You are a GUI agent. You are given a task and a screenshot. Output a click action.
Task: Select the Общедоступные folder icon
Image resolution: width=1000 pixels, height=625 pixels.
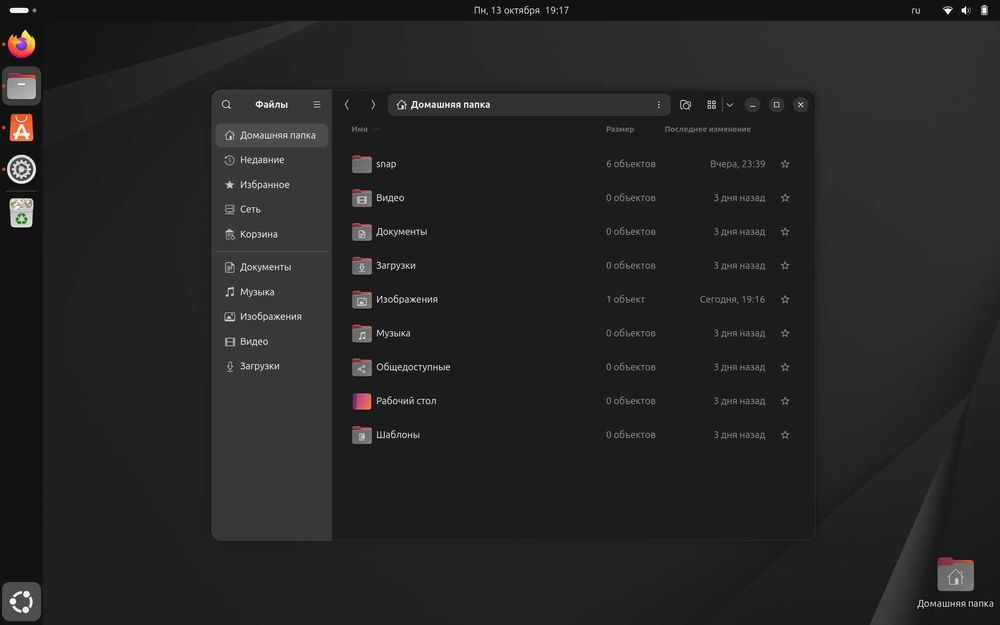362,367
